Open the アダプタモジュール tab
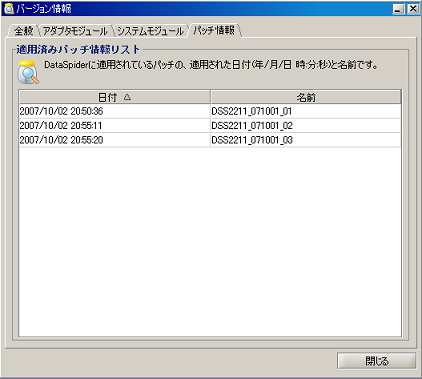The width and height of the screenshot is (422, 379). (75, 31)
